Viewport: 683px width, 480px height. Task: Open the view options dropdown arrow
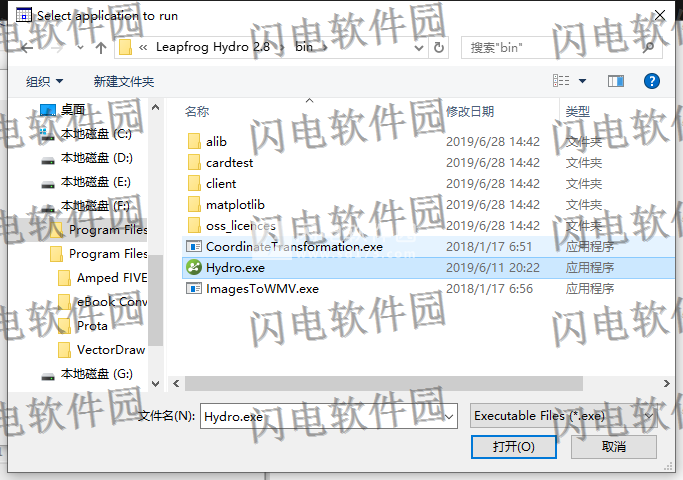(x=582, y=81)
